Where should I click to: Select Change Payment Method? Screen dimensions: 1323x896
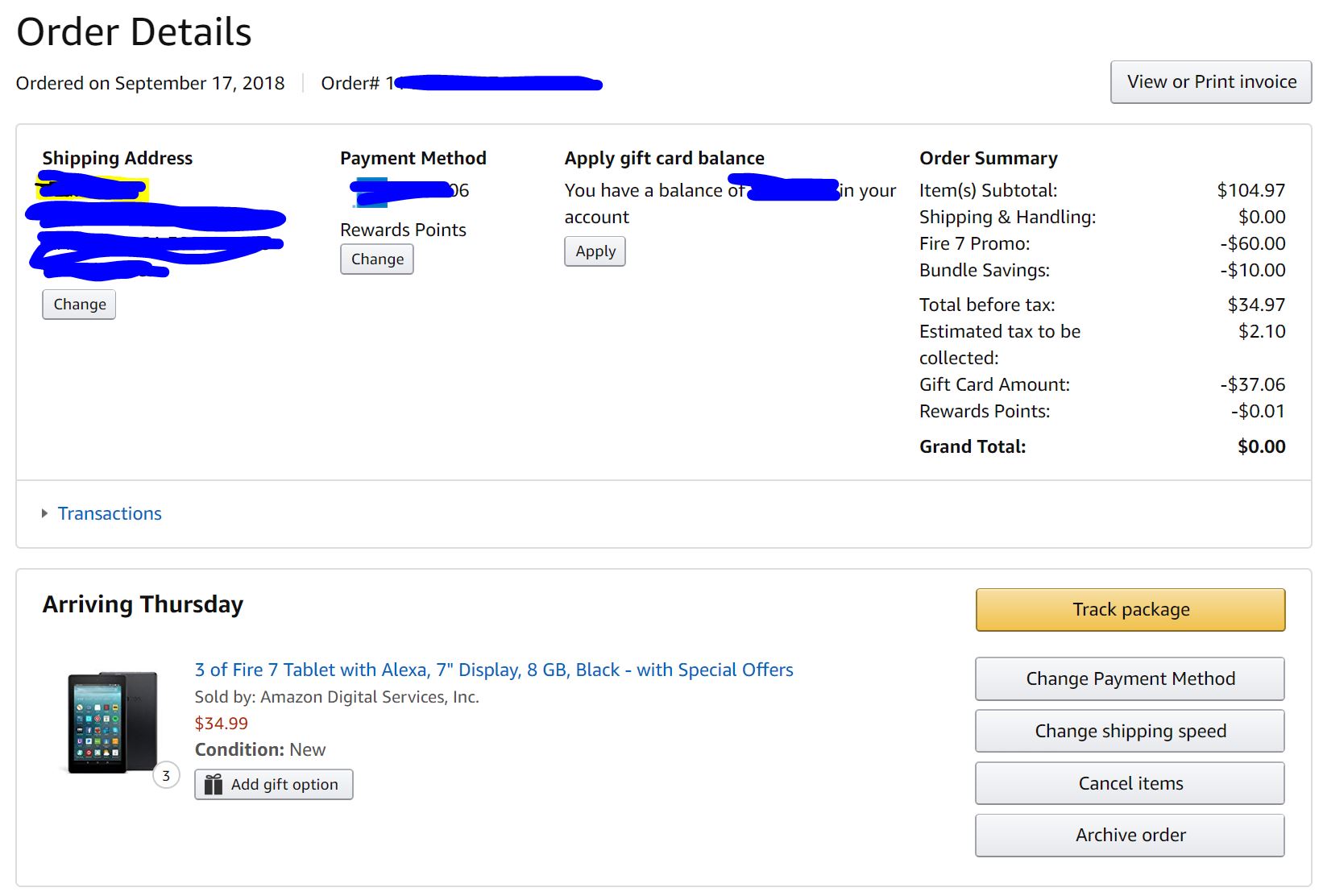[x=1130, y=678]
